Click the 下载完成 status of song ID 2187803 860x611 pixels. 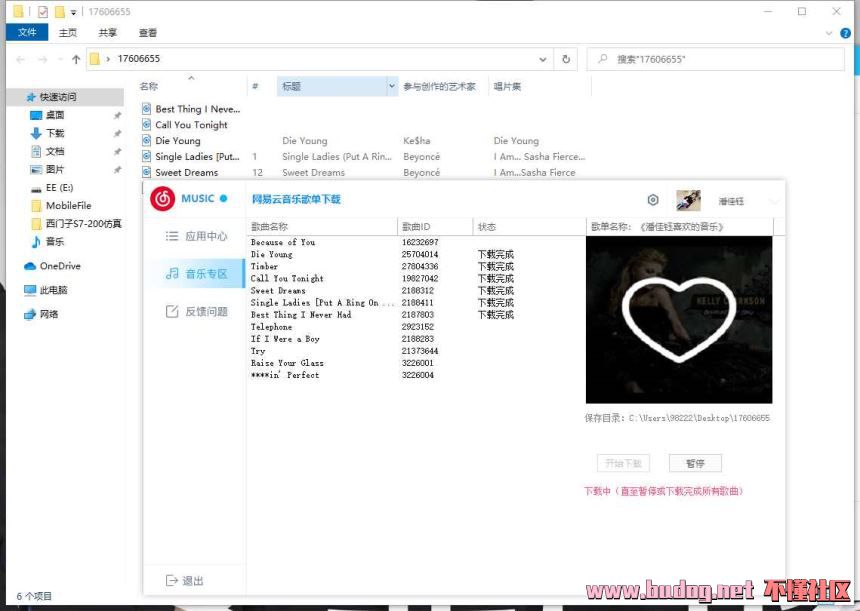tap(496, 314)
